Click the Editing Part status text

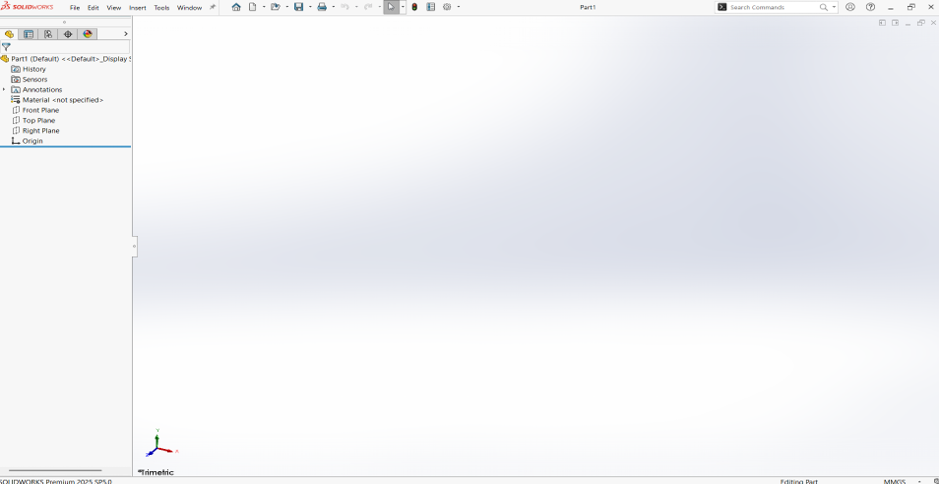799,481
